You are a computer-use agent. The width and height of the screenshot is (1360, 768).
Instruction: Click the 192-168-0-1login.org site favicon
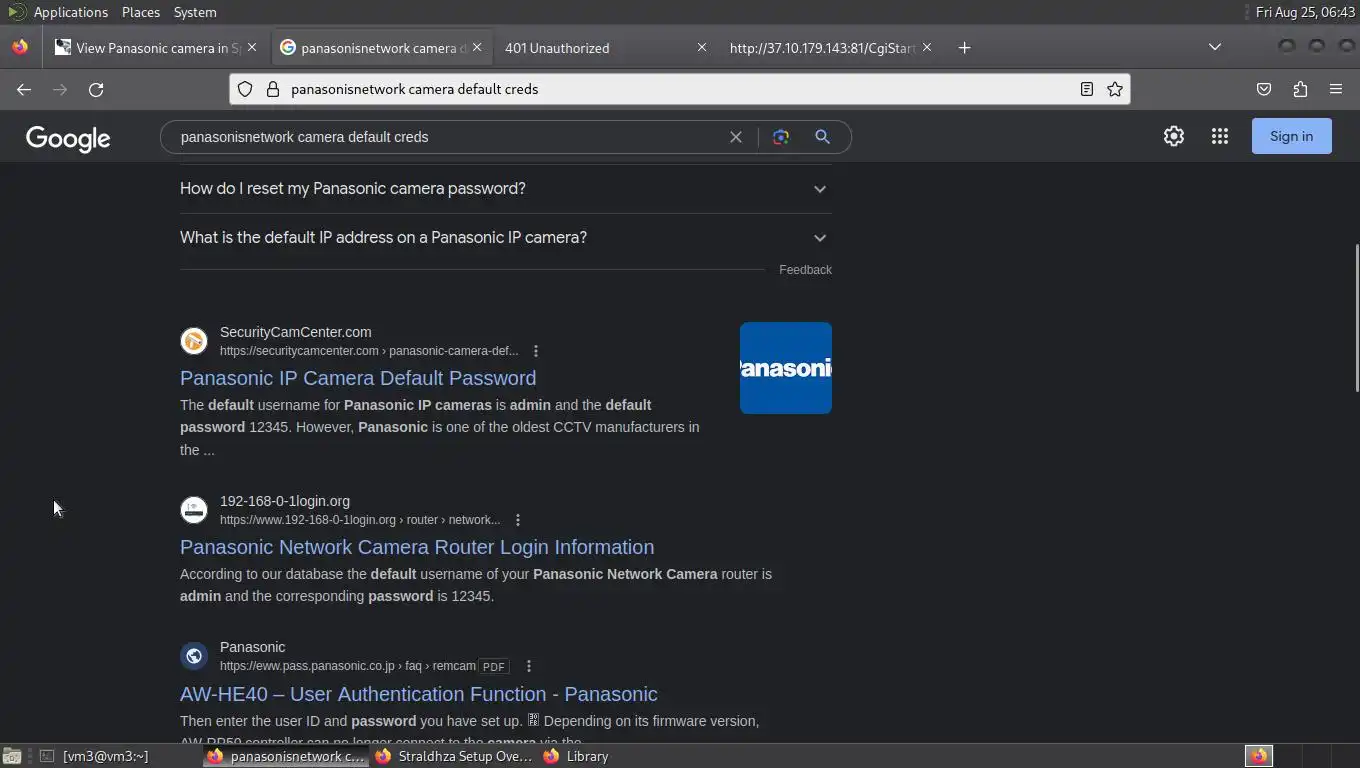point(194,510)
